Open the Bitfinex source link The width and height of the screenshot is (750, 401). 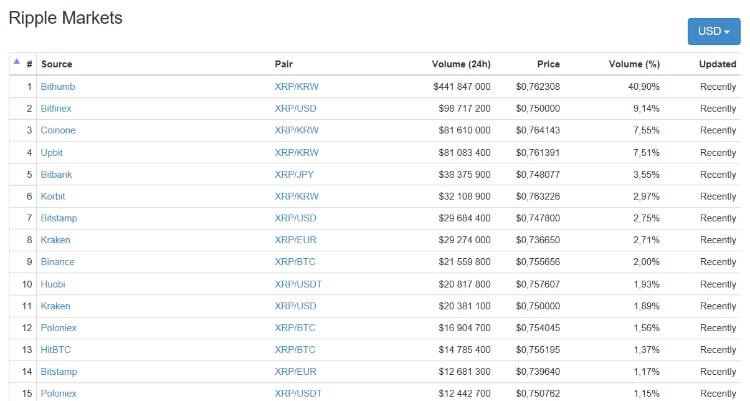tap(58, 108)
